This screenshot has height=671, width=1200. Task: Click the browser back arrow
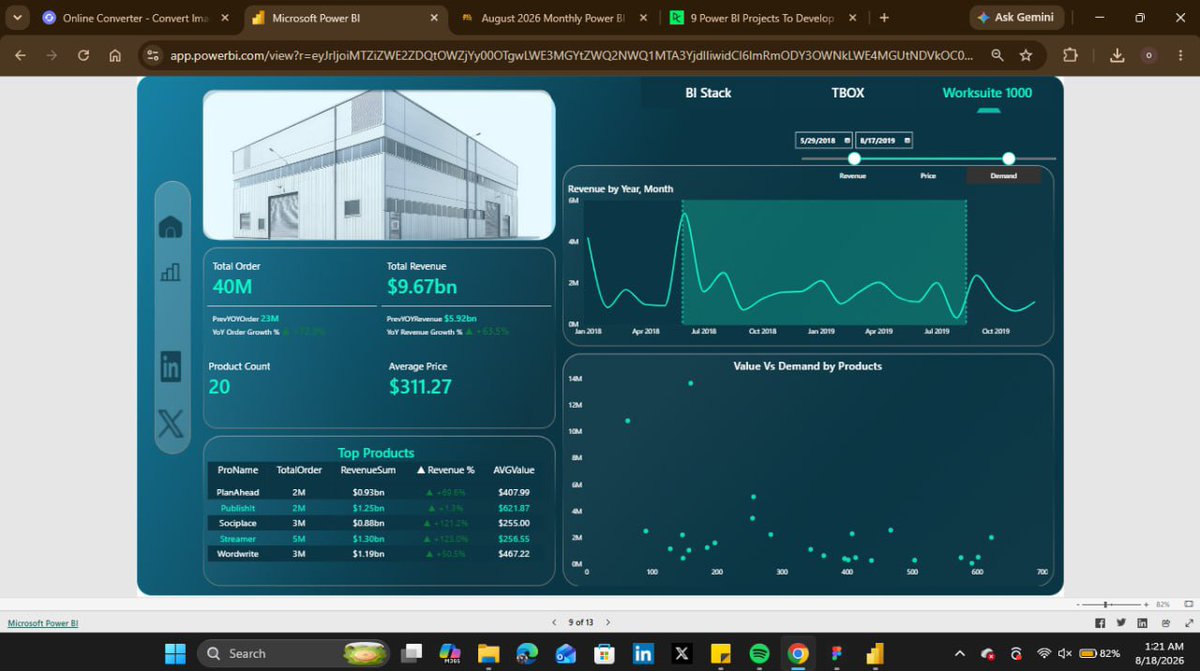pos(21,56)
